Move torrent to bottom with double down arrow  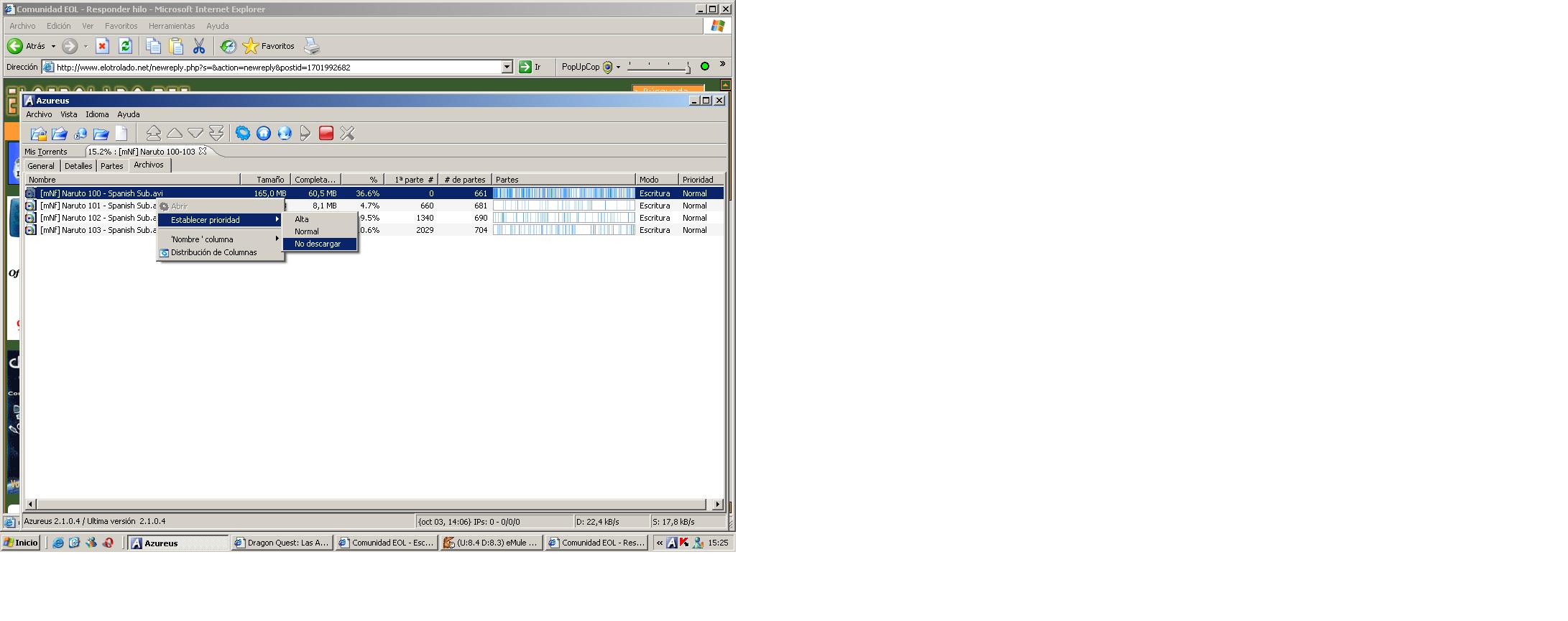[x=216, y=133]
